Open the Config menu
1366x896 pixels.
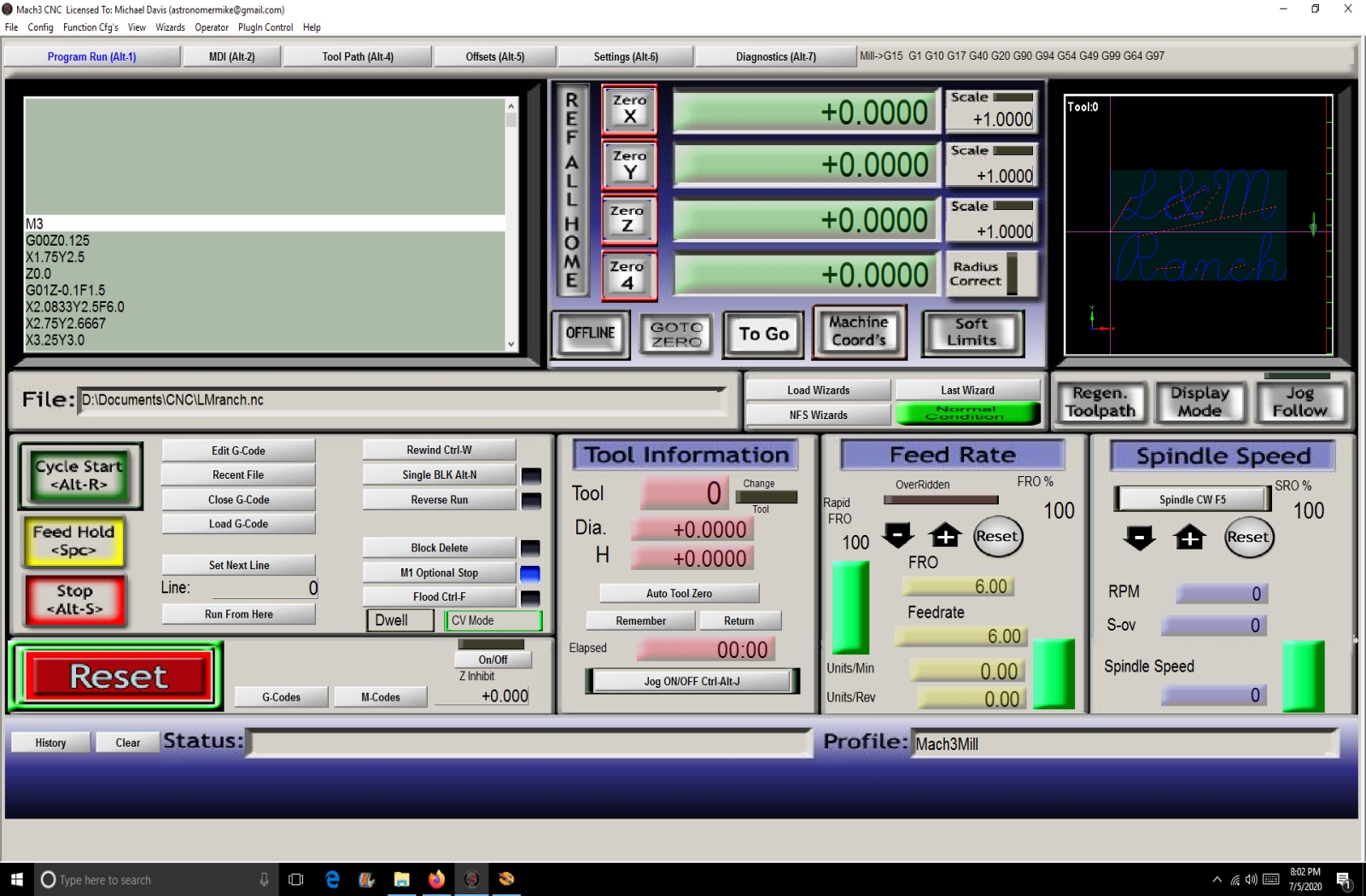click(40, 27)
